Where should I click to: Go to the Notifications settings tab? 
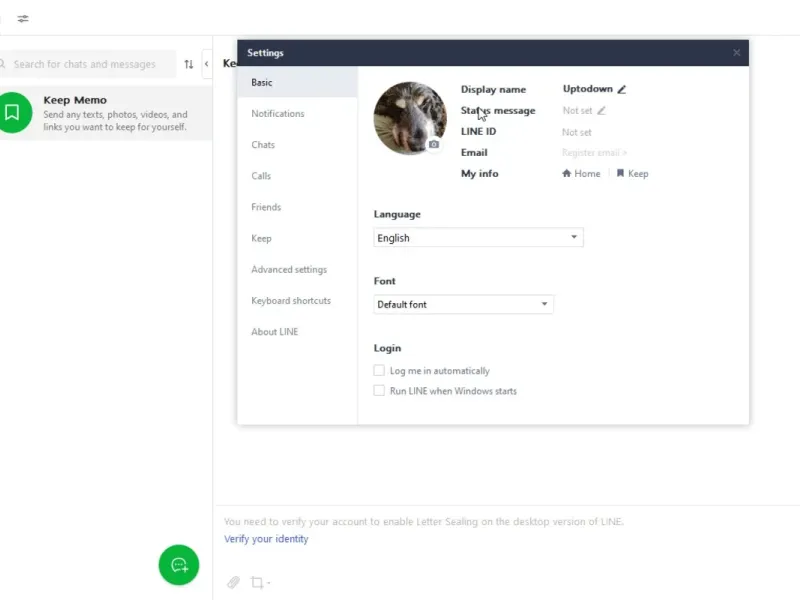point(297,114)
